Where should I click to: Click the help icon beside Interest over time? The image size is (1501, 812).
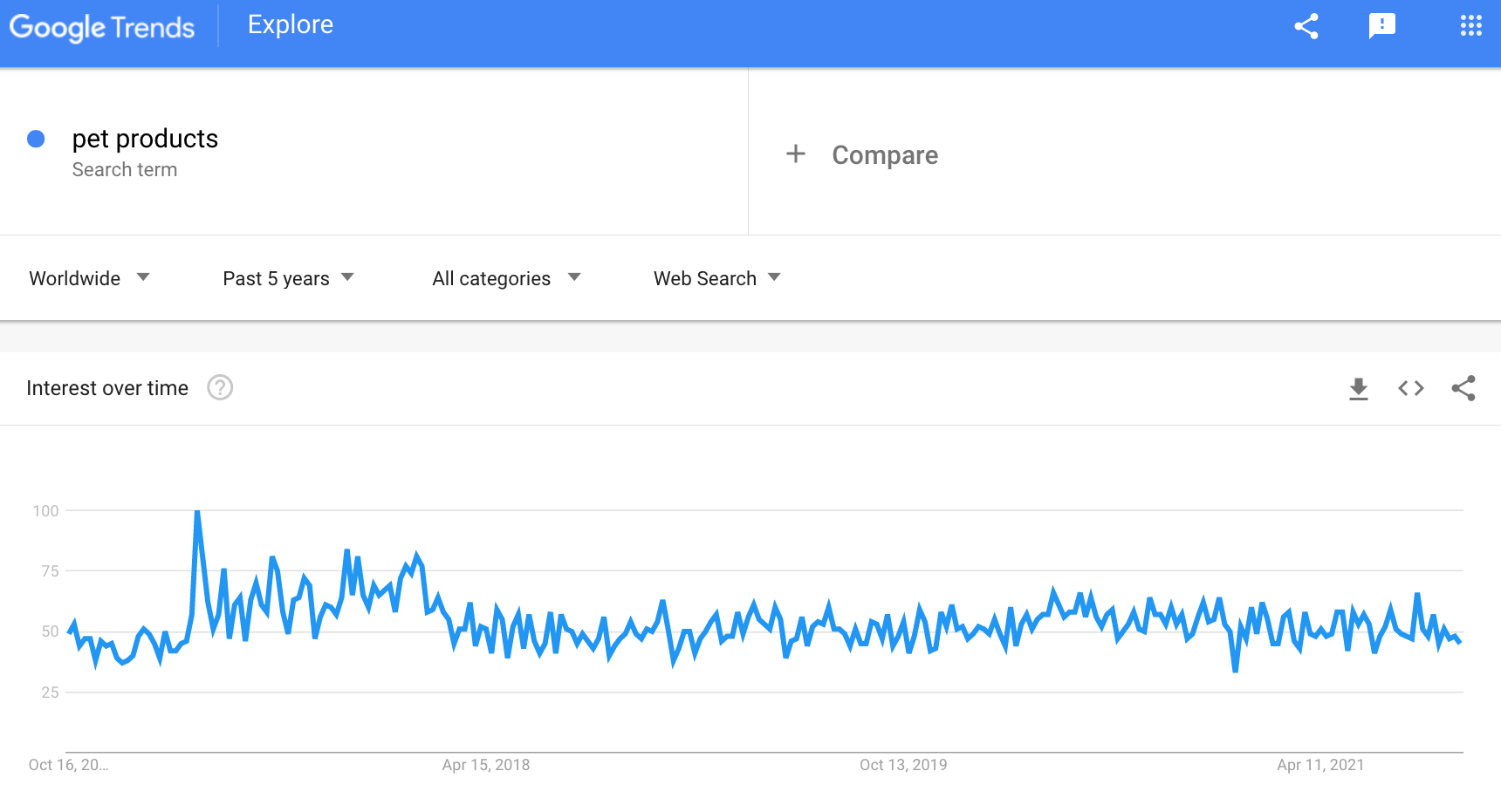[x=220, y=387]
